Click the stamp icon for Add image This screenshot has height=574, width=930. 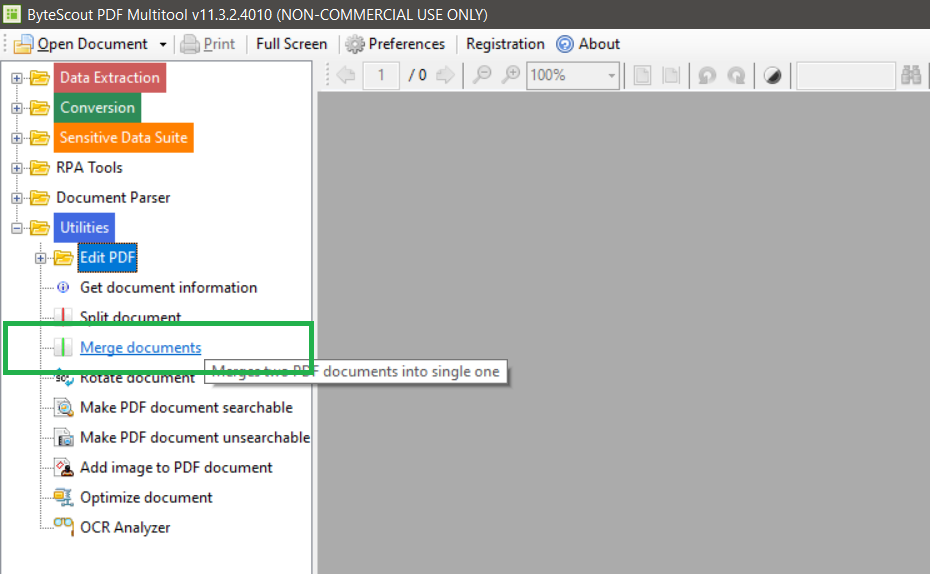tap(63, 467)
